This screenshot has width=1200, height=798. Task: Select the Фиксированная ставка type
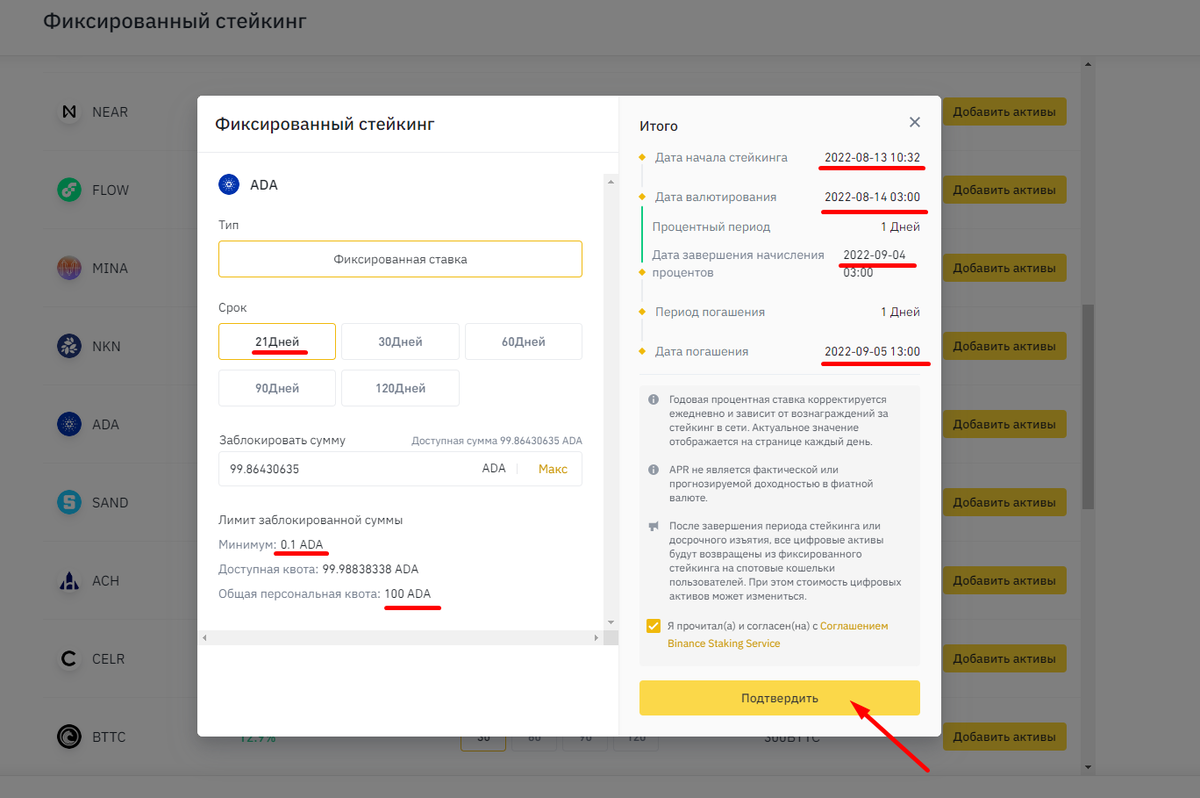pyautogui.click(x=400, y=259)
